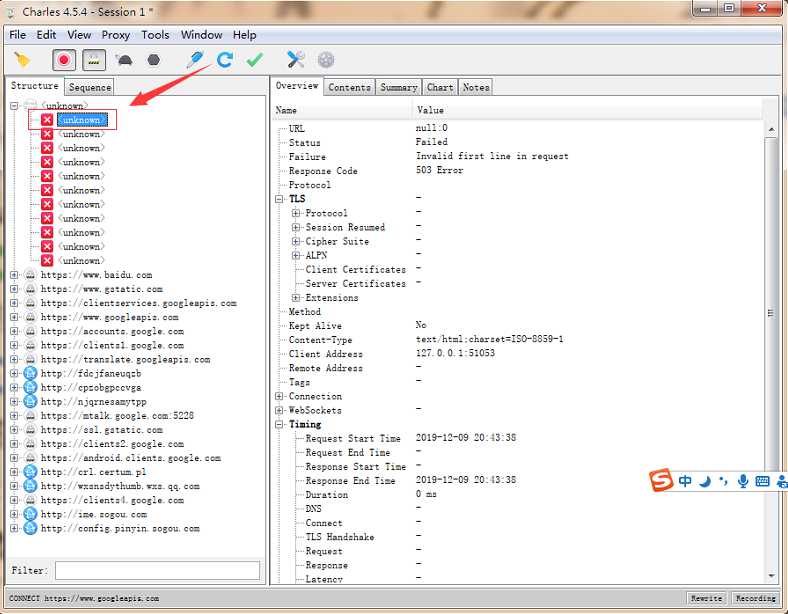Switch to the Sequence tab

point(89,87)
